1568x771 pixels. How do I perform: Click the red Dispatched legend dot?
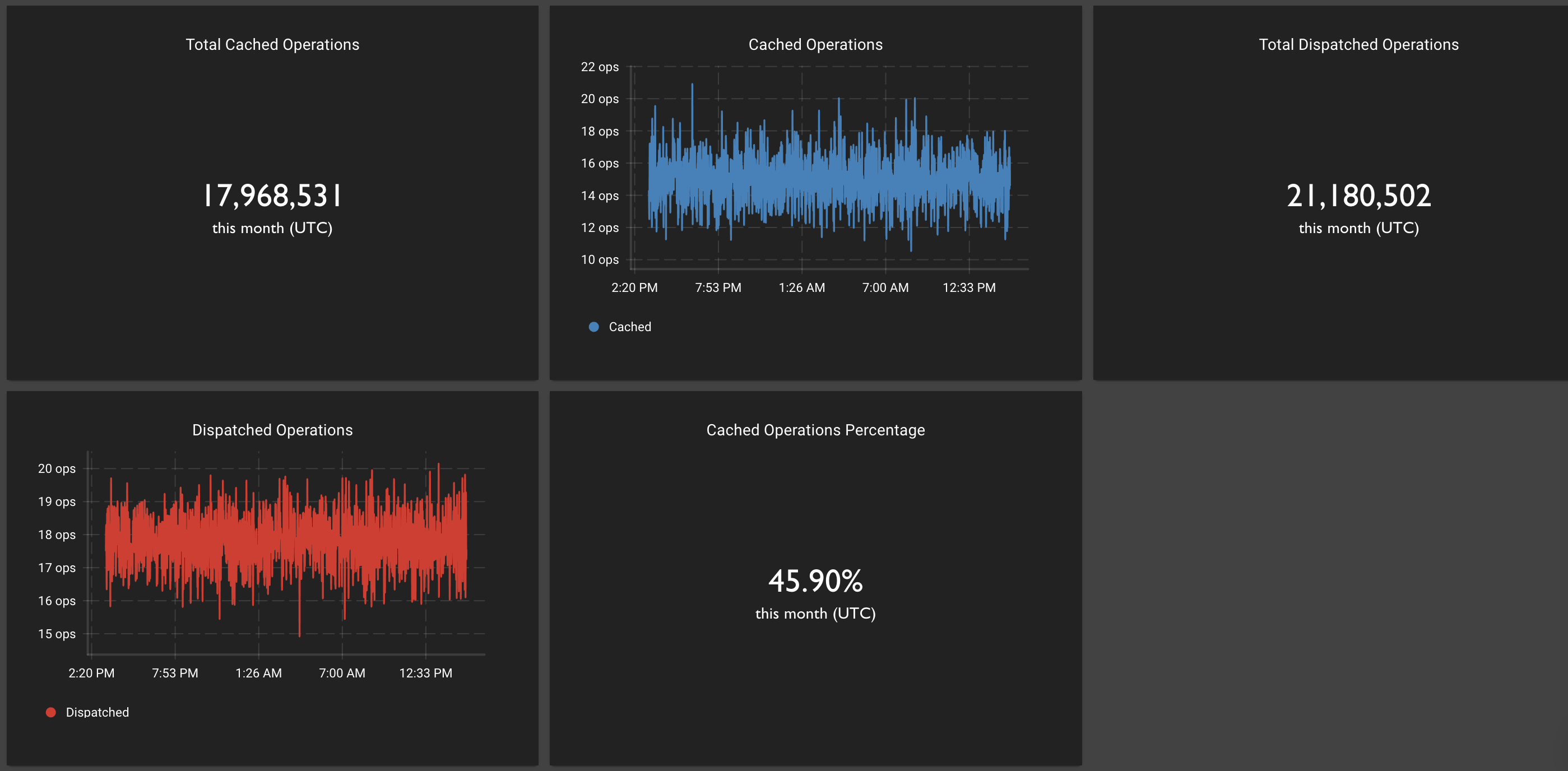(50, 712)
